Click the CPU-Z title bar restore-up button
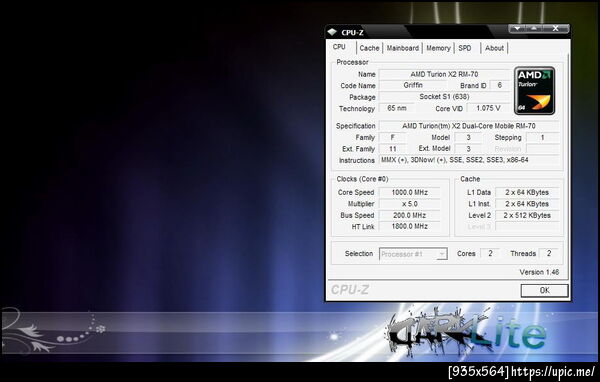This screenshot has width=600, height=382. click(x=534, y=28)
